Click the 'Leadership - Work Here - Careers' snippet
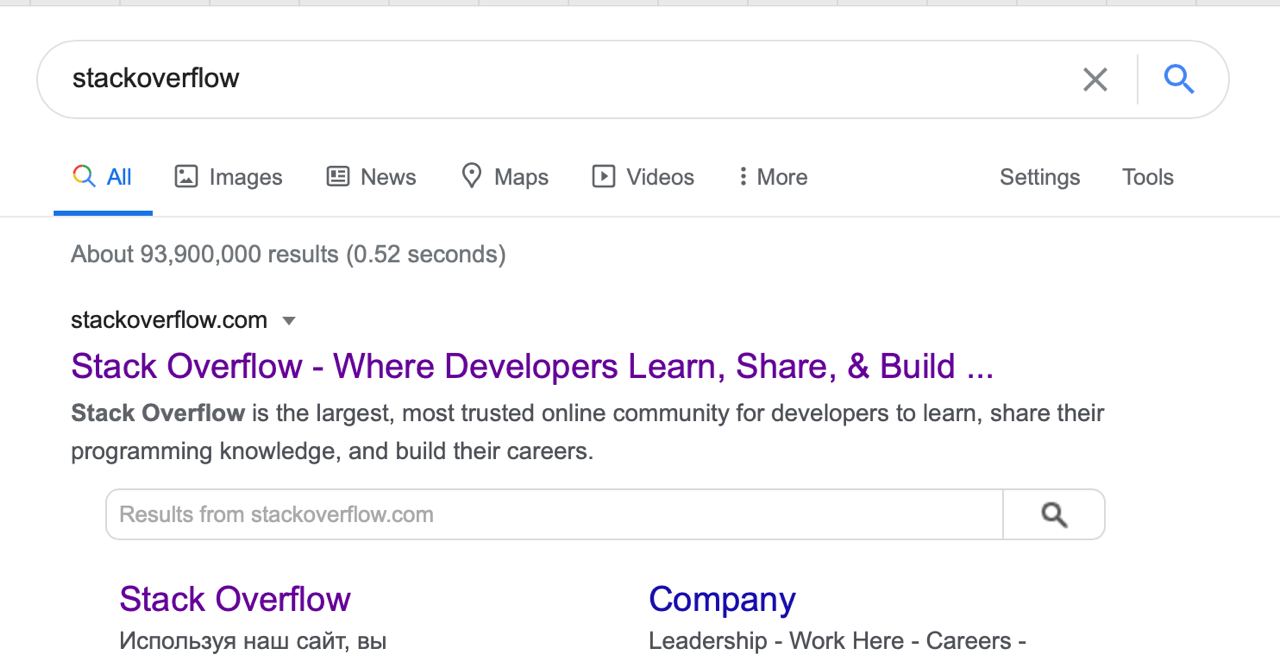The width and height of the screenshot is (1280, 668). [837, 641]
